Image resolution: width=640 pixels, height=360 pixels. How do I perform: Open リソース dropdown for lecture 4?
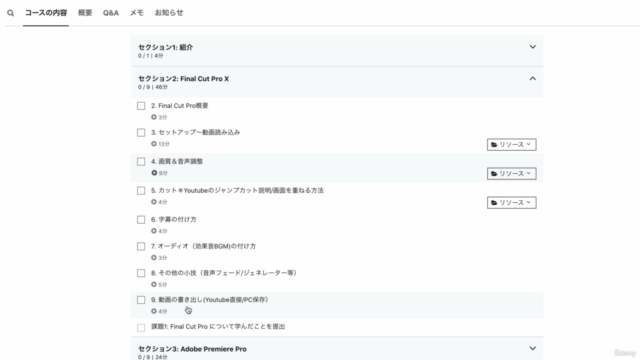(511, 173)
